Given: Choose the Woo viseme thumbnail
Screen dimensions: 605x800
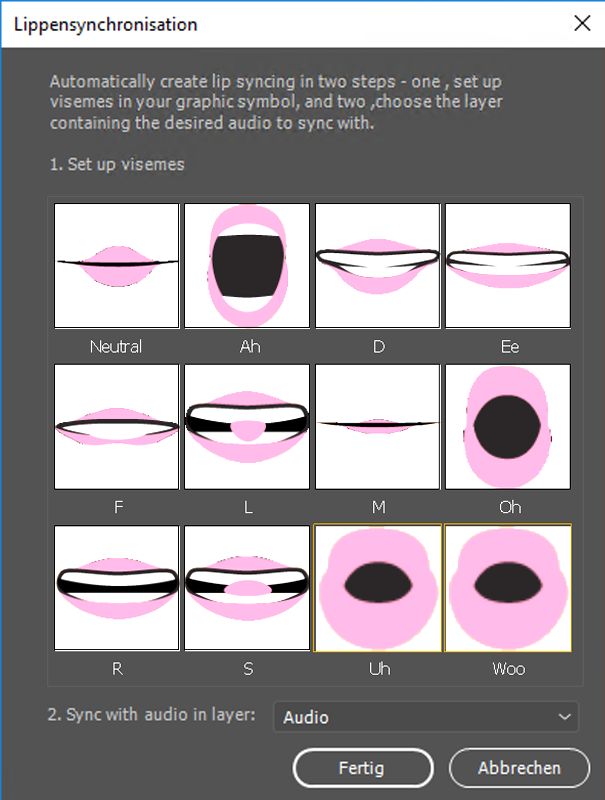Looking at the screenshot, I should pyautogui.click(x=508, y=588).
